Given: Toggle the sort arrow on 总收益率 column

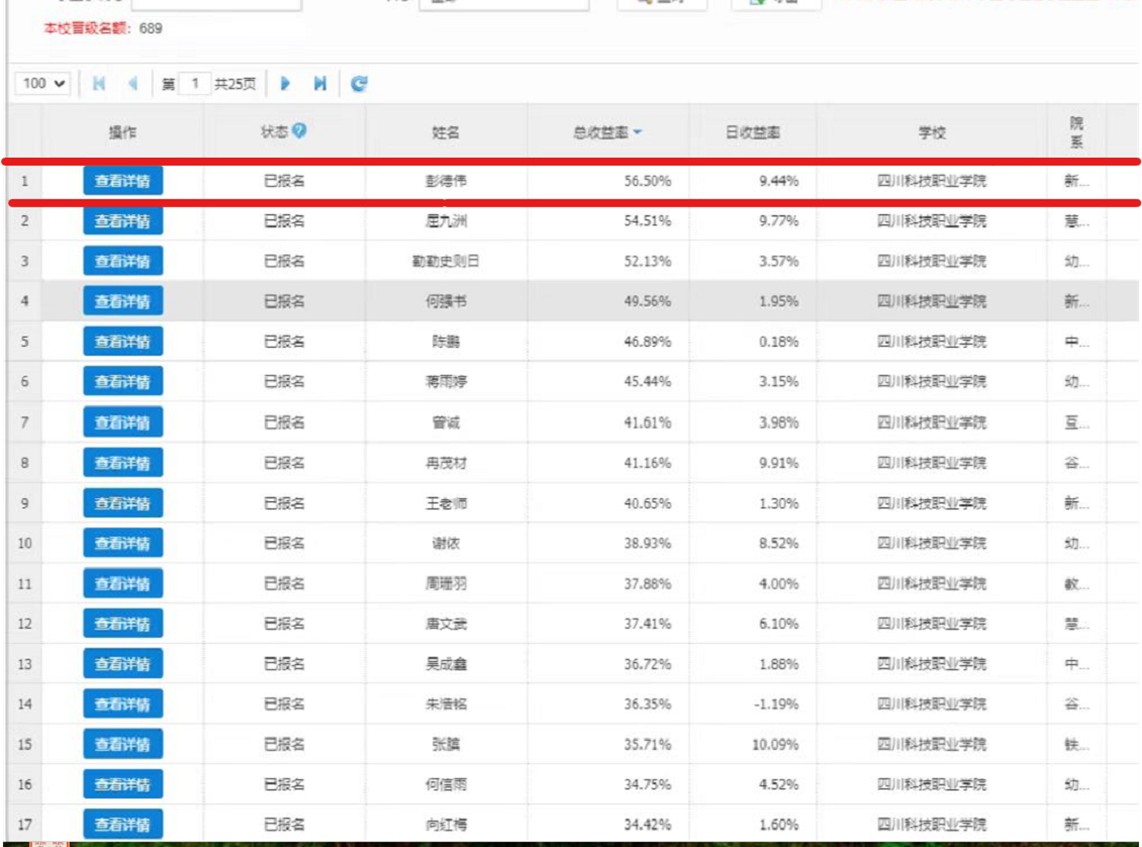Looking at the screenshot, I should click(x=637, y=133).
